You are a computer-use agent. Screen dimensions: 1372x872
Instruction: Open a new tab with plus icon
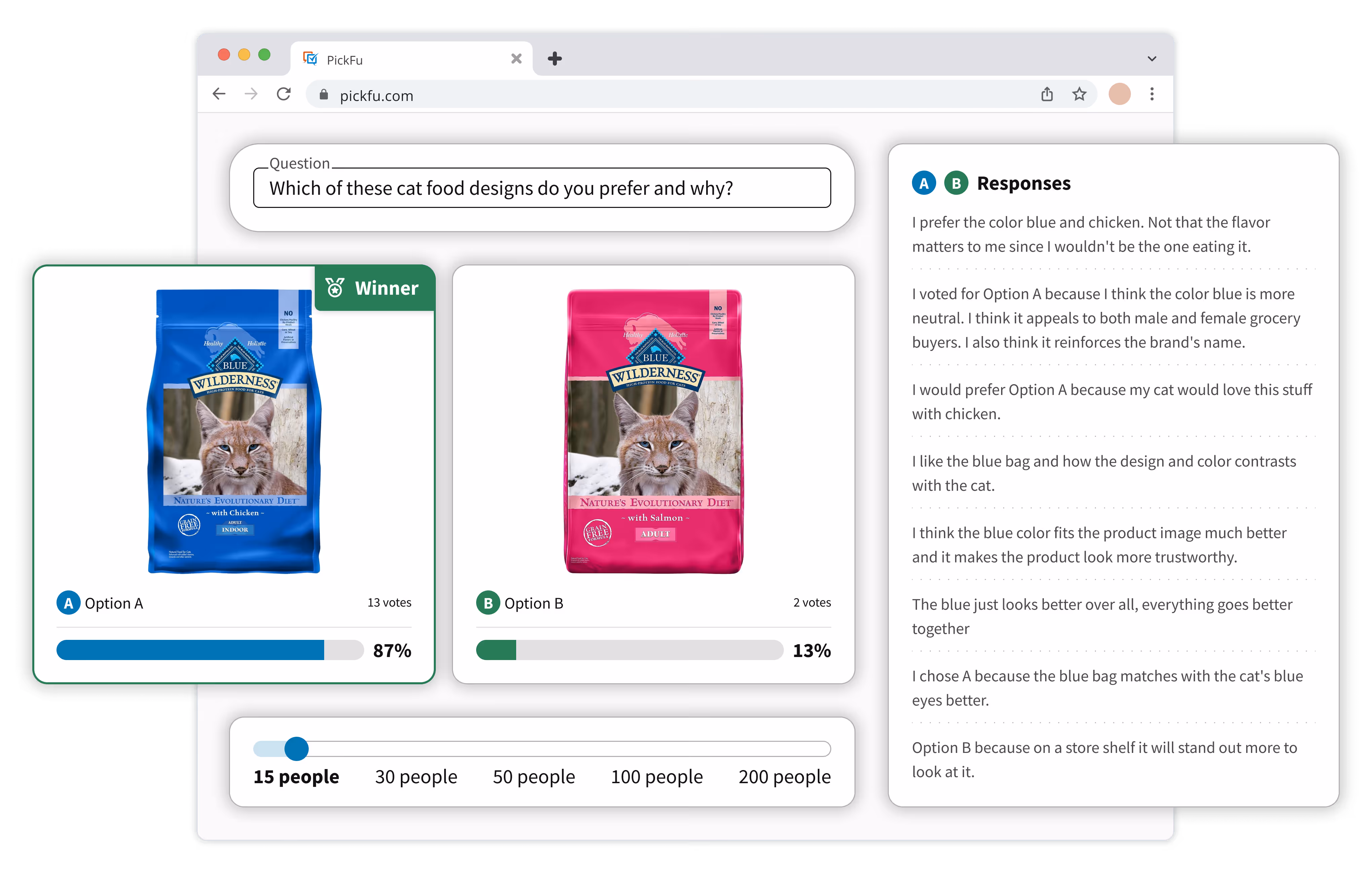click(555, 59)
